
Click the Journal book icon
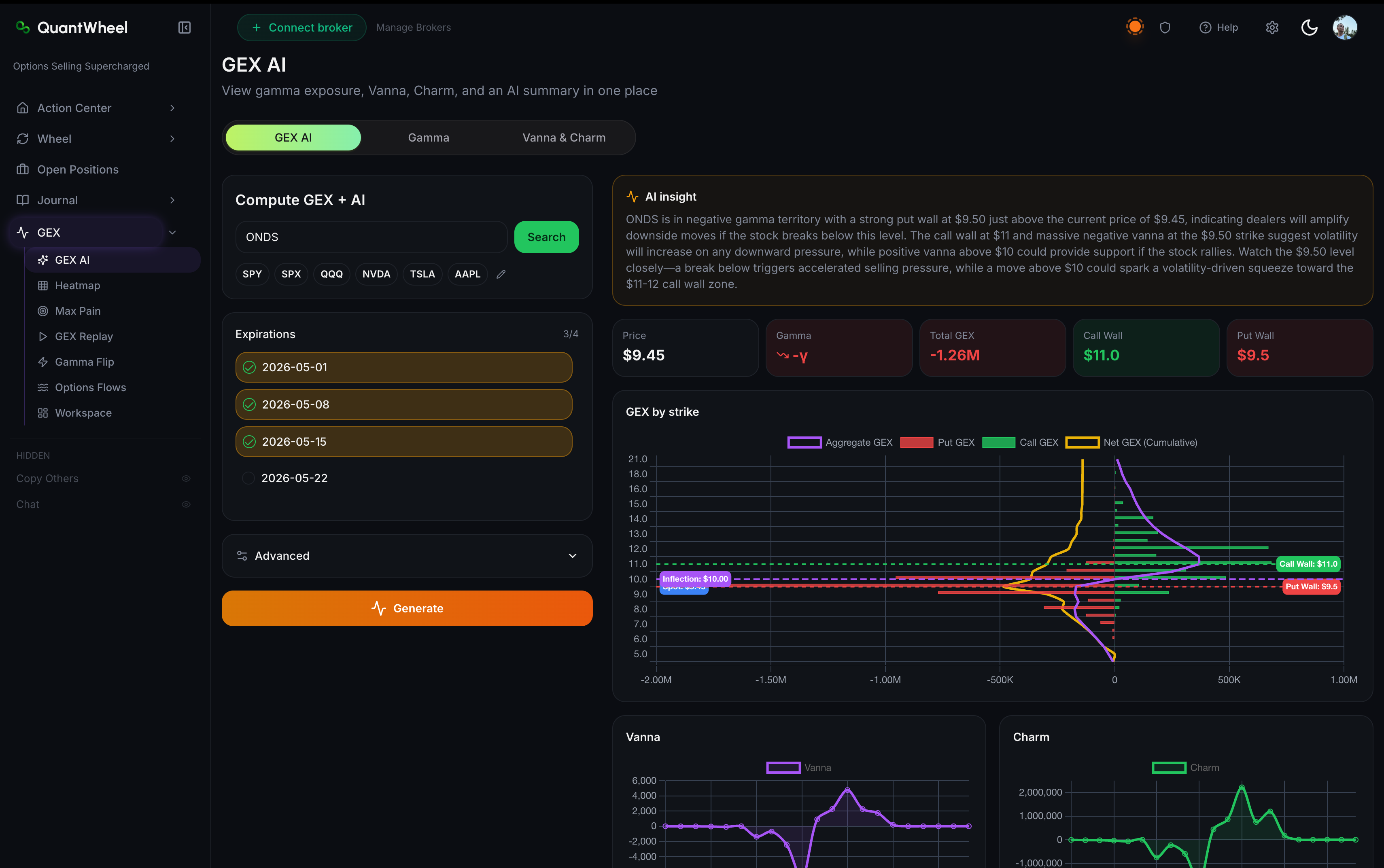[23, 200]
